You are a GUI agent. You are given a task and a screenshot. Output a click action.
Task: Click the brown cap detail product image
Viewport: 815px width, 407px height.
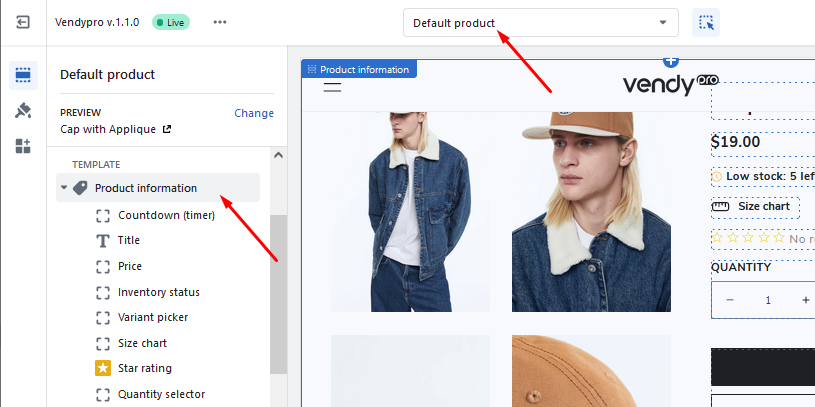point(591,371)
